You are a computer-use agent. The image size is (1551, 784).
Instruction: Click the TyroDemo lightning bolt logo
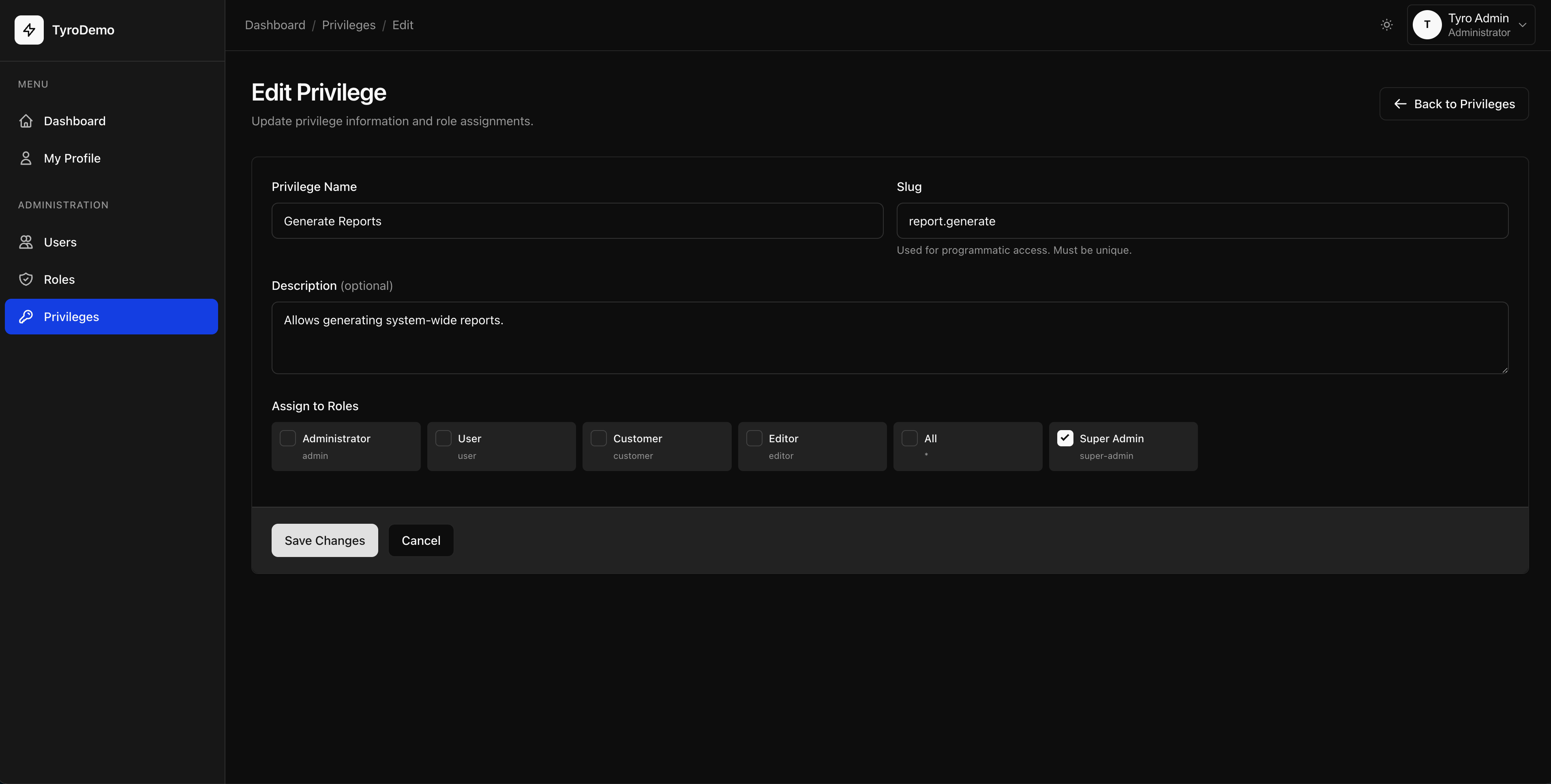(29, 30)
